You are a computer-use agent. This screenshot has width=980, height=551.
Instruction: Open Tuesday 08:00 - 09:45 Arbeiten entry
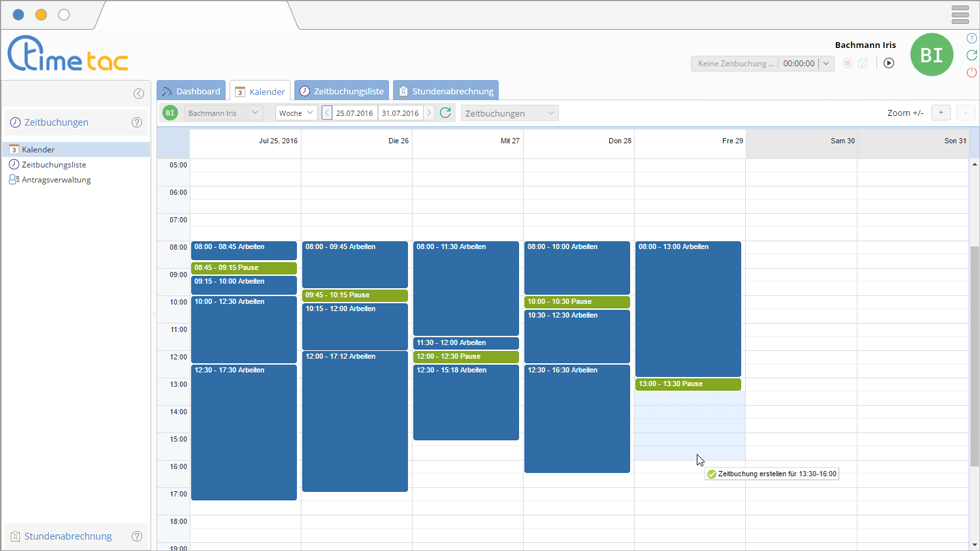(x=355, y=264)
